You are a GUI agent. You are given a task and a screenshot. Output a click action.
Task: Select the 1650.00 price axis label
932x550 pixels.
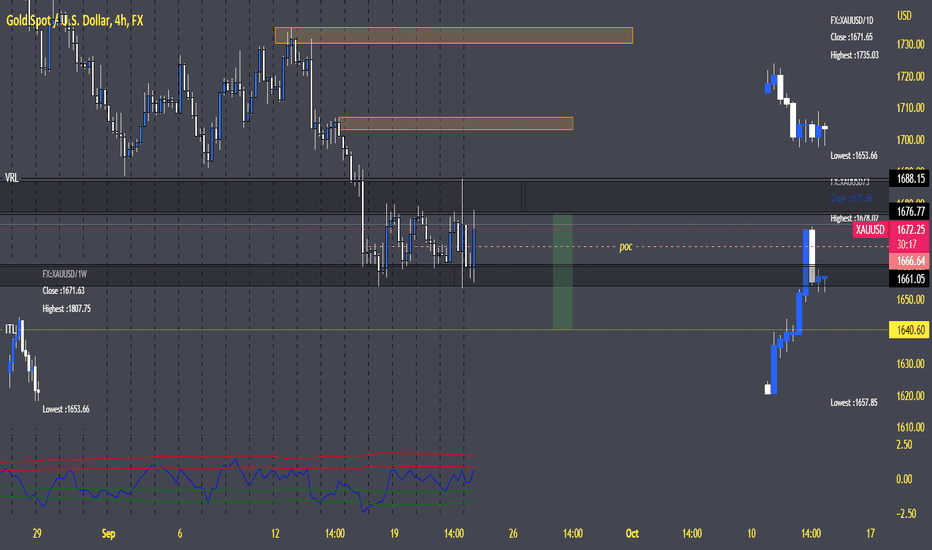tap(910, 300)
